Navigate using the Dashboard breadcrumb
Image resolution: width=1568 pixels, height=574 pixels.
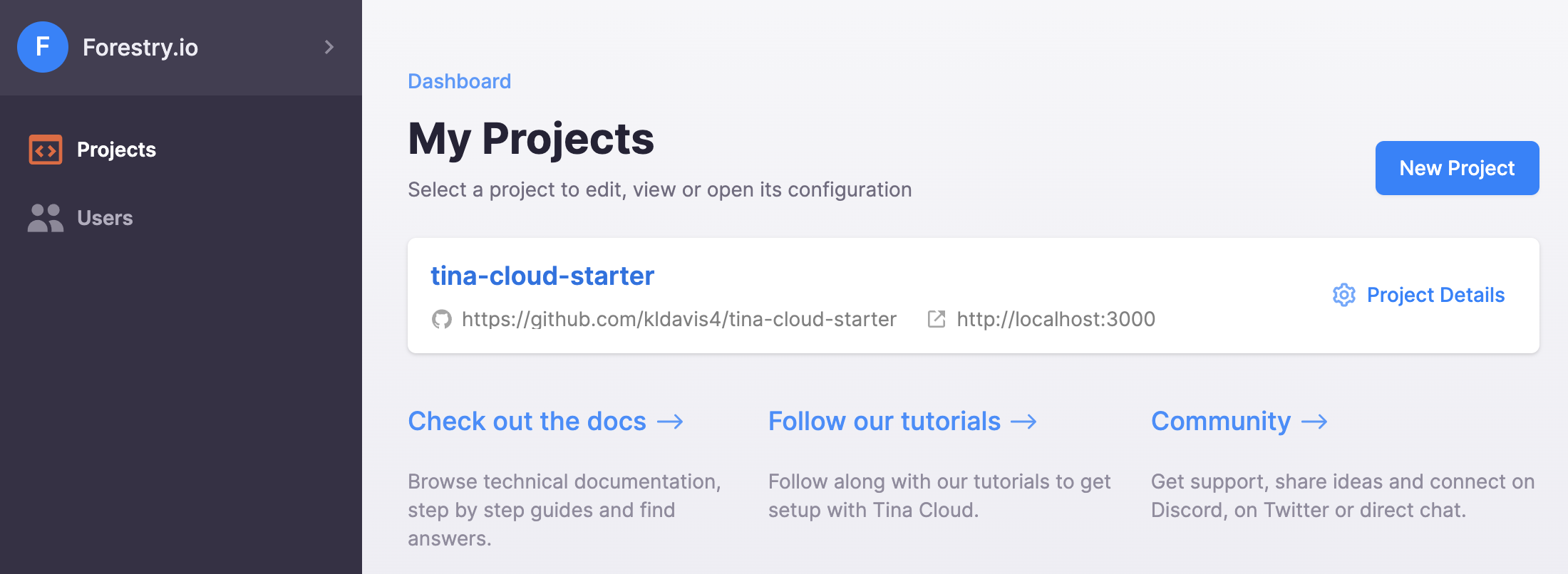coord(459,80)
